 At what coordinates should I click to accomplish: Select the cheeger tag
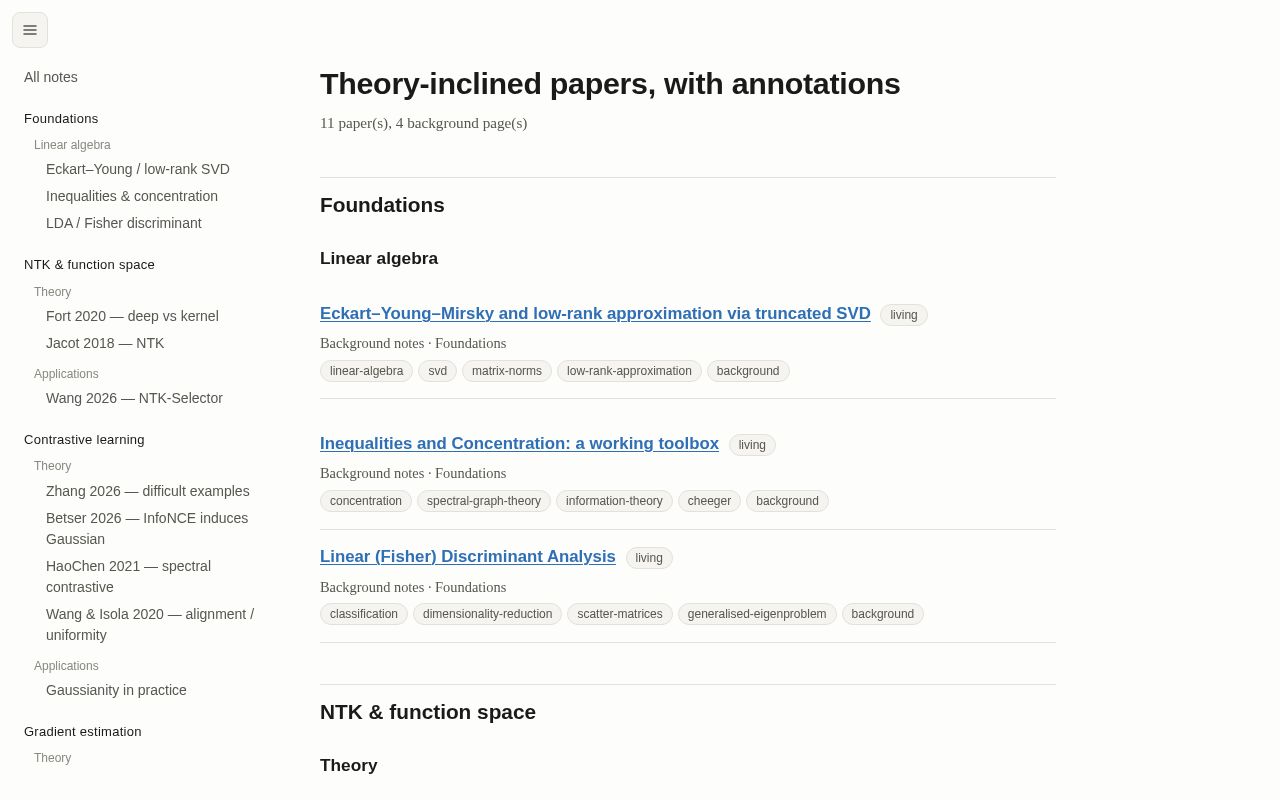coord(709,501)
